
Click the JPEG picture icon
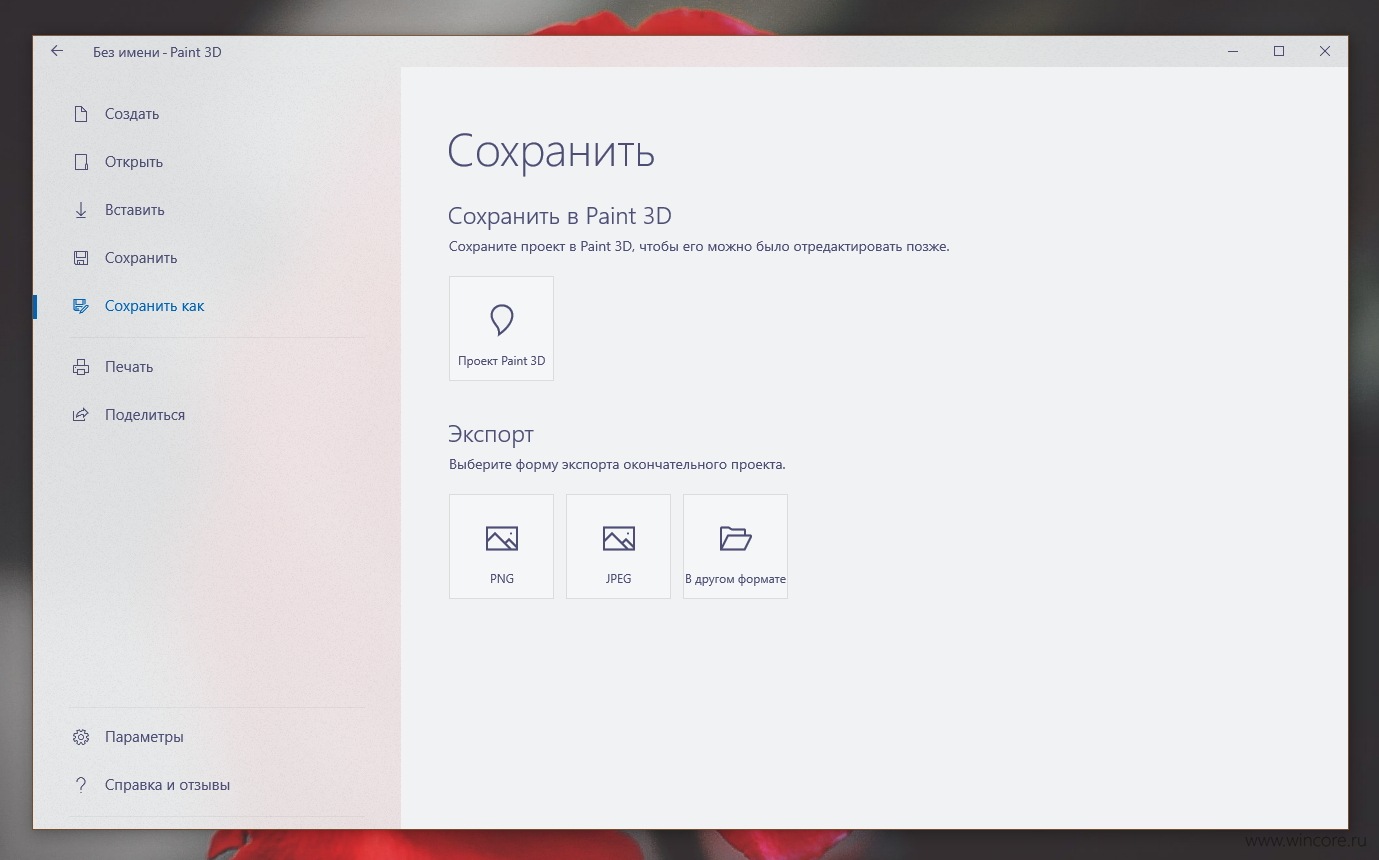tap(618, 538)
